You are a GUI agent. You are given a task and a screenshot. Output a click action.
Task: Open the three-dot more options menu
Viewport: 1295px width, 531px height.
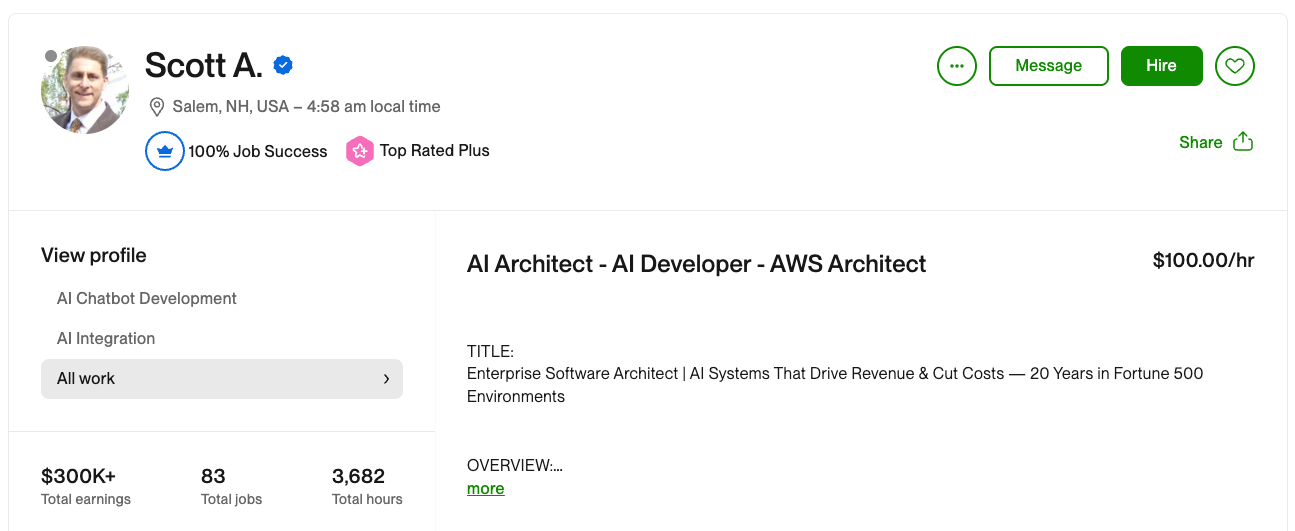957,66
